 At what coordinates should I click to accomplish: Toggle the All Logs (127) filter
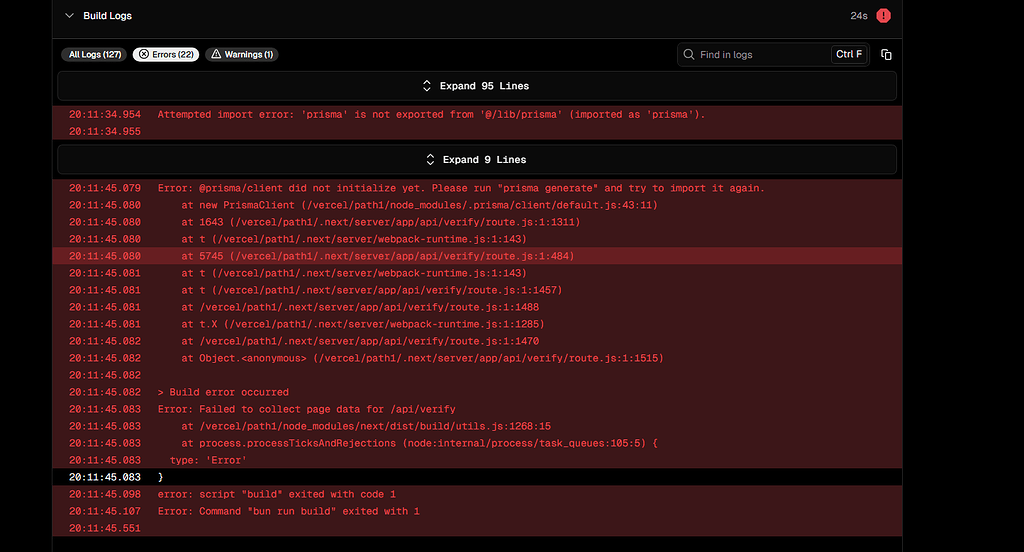[x=95, y=54]
